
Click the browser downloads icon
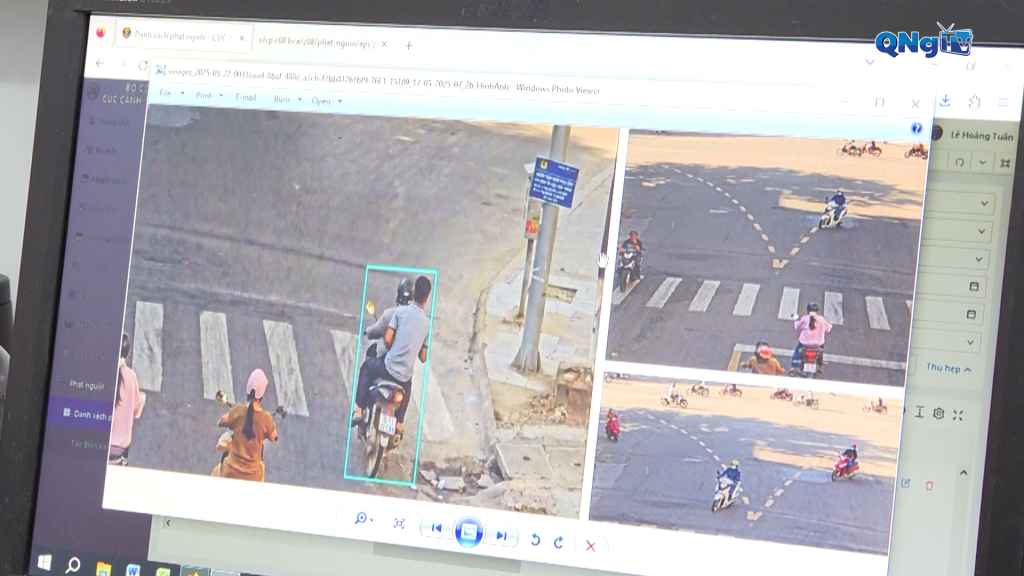pos(945,101)
